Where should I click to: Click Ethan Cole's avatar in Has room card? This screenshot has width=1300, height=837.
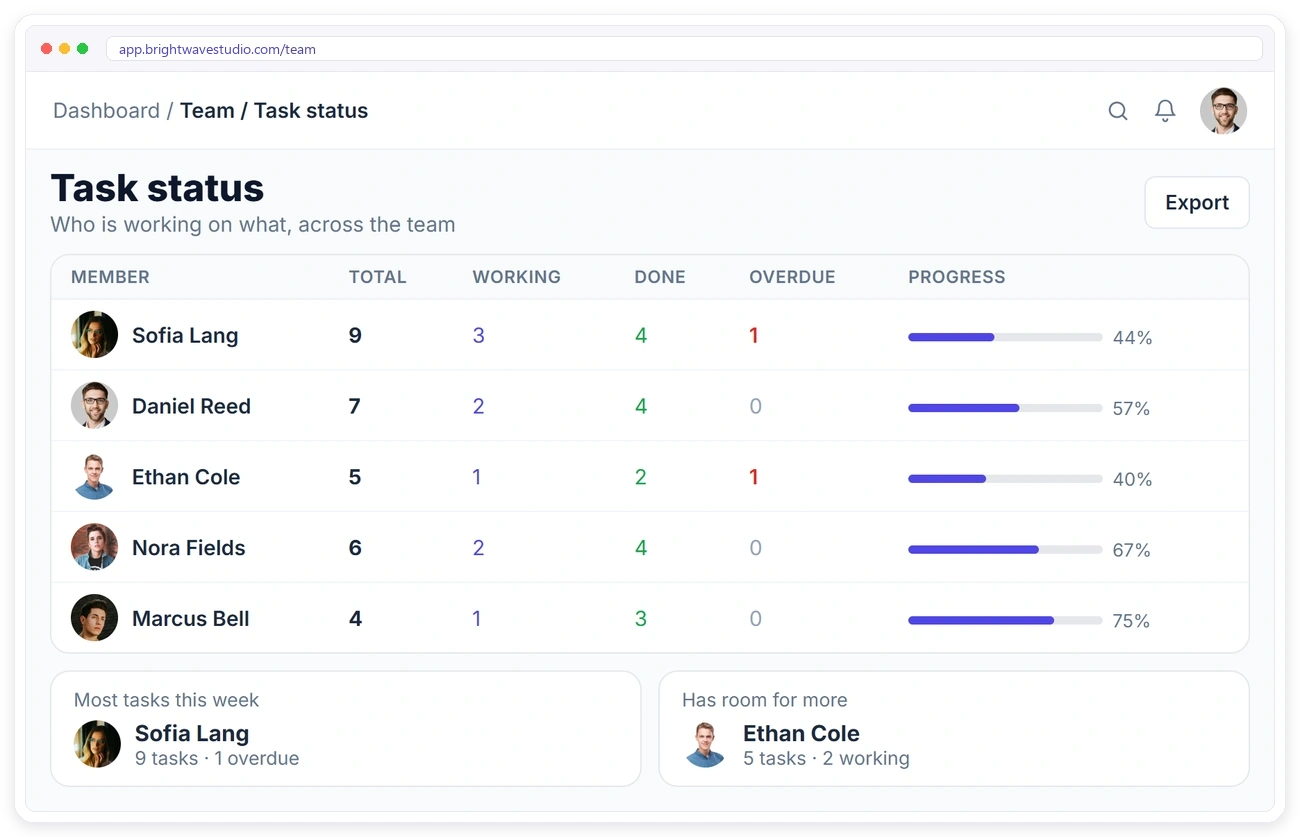coord(705,744)
